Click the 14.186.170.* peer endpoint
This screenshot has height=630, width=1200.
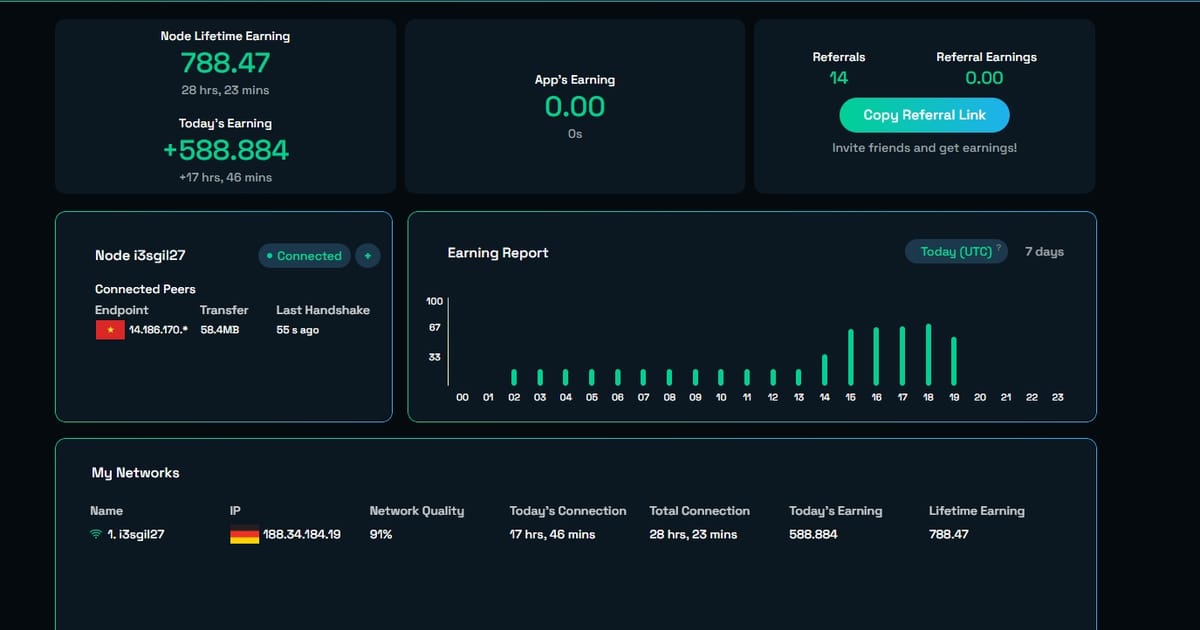pos(158,330)
